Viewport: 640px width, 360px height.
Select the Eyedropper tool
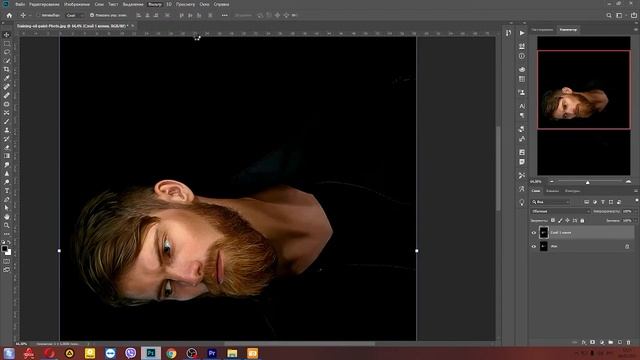tap(7, 78)
